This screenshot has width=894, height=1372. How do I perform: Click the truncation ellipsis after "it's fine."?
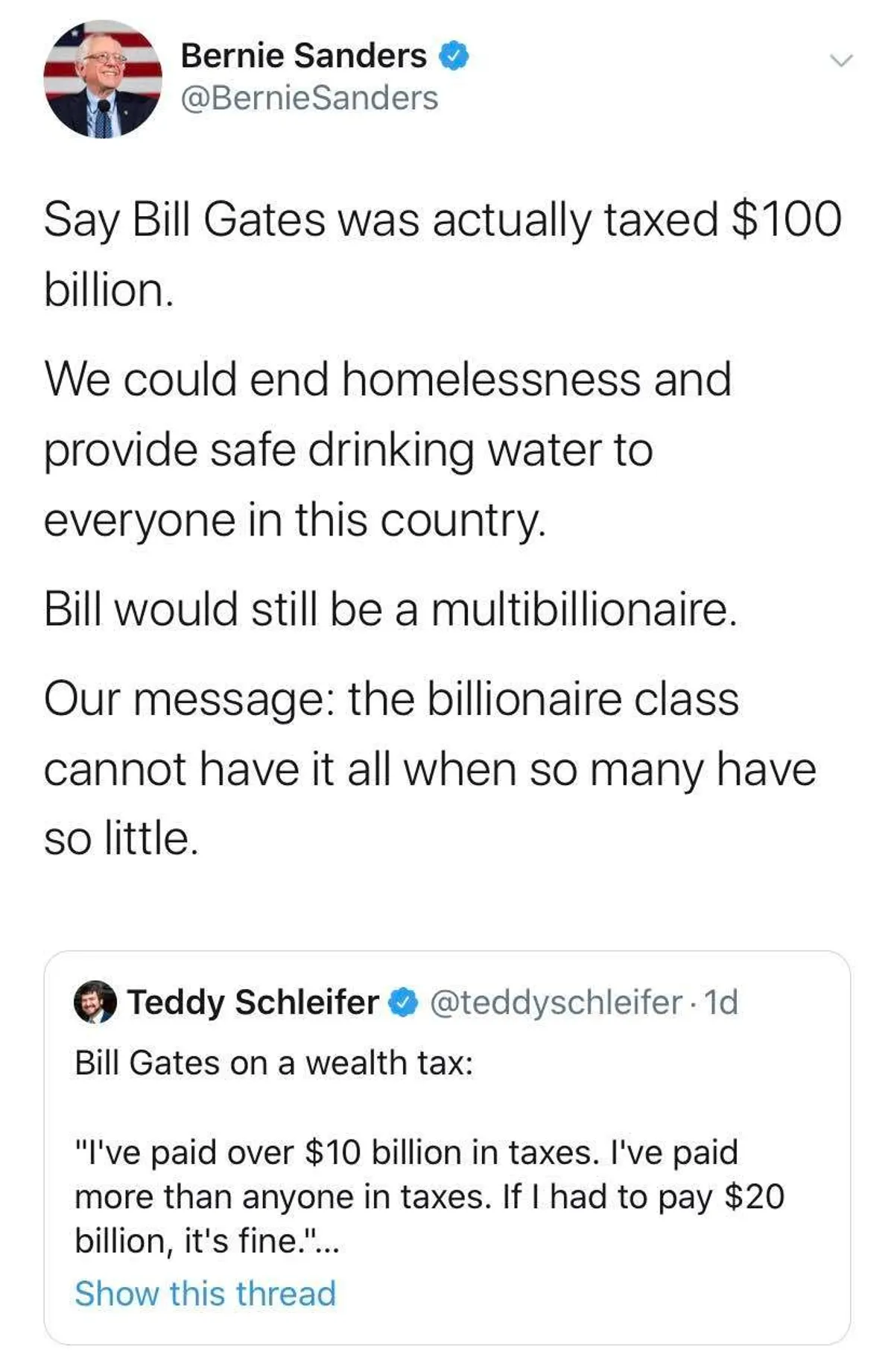328,1242
